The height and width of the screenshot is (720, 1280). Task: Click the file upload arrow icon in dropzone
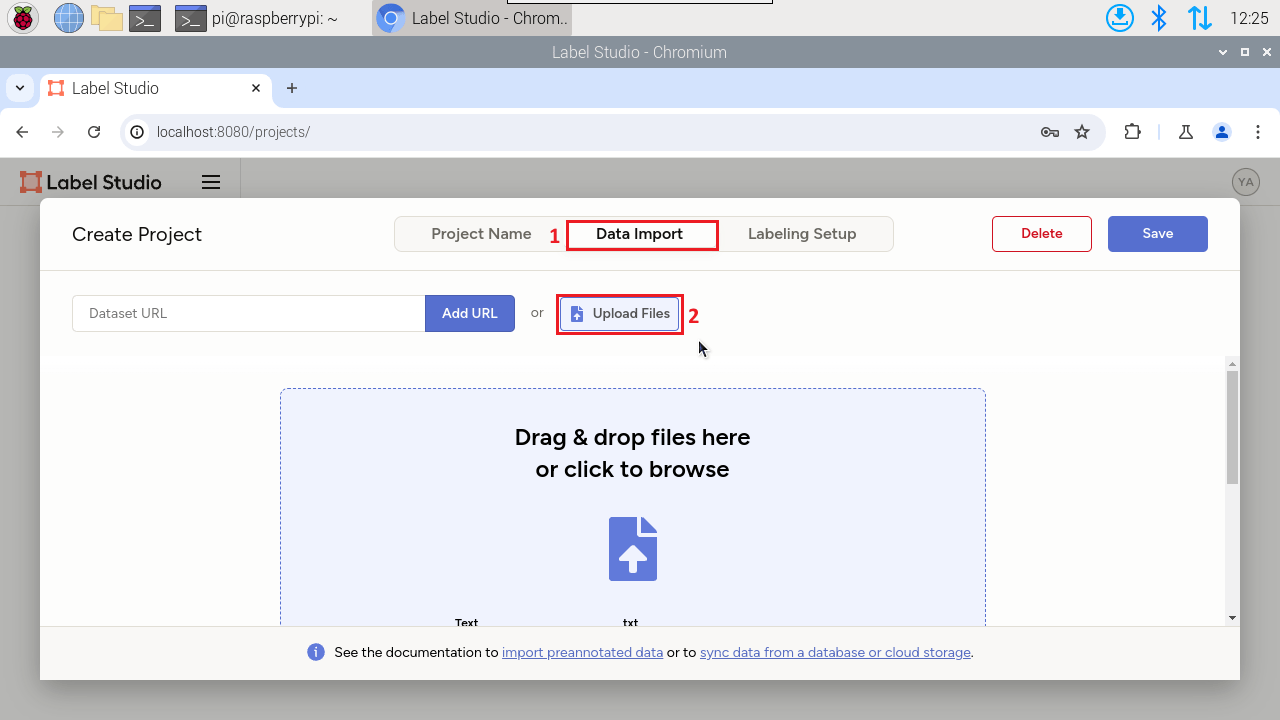633,548
